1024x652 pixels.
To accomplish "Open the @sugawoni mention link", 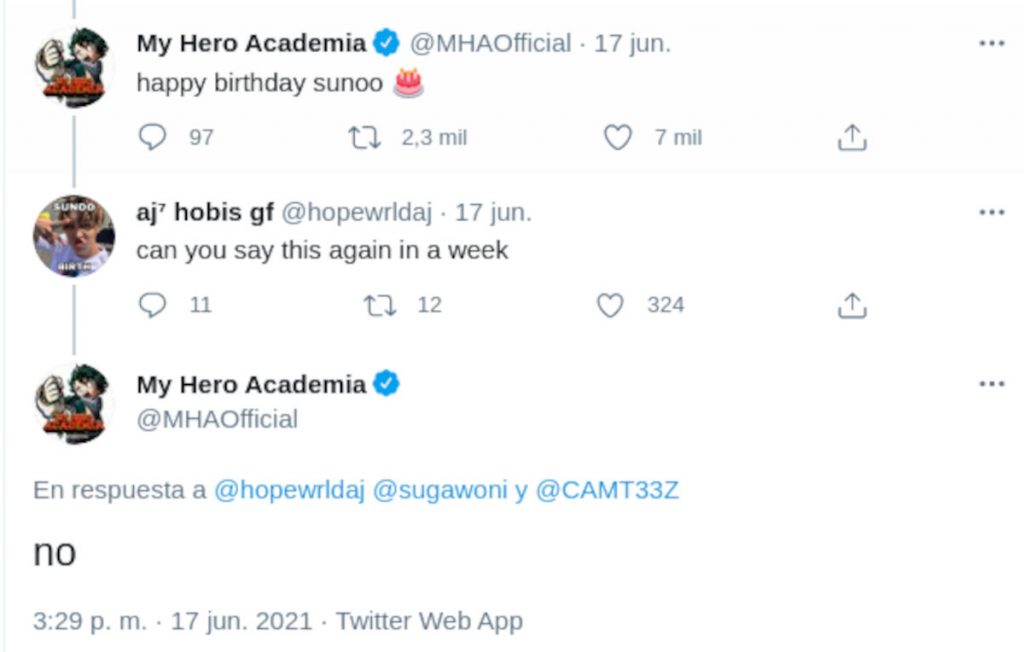I will click(x=439, y=491).
